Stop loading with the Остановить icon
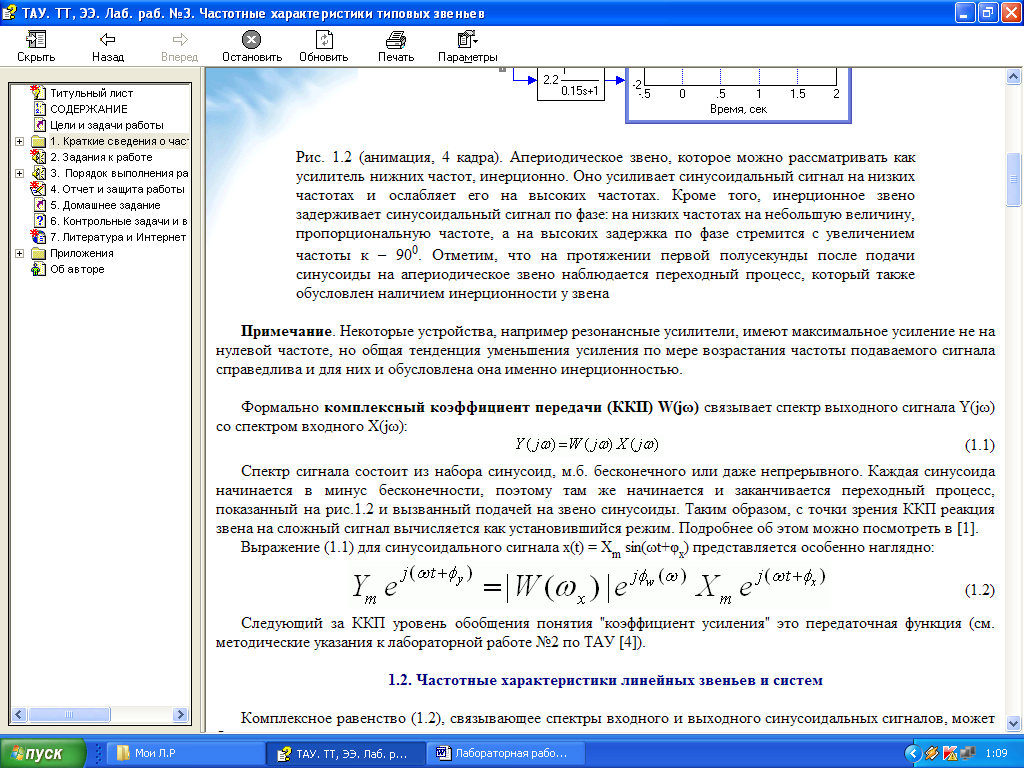Screen dimensions: 1024x768 [251, 40]
